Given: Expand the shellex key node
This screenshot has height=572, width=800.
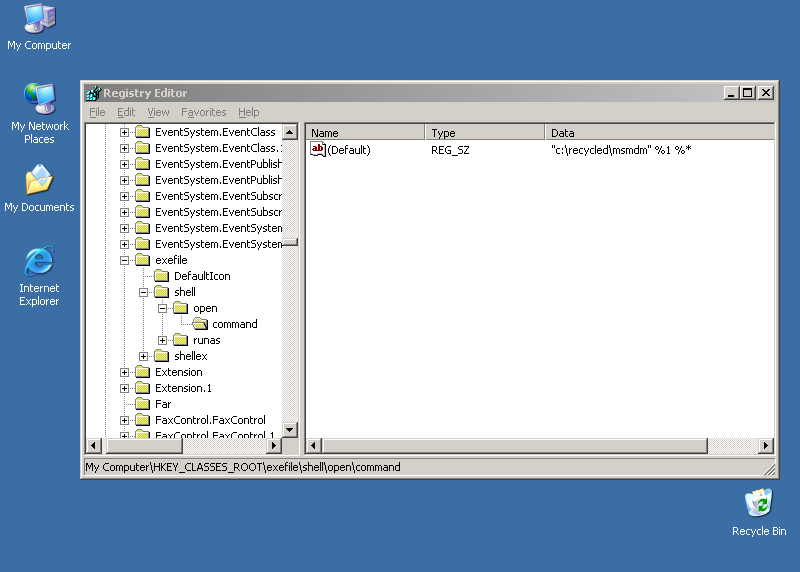Looking at the screenshot, I should tap(144, 356).
